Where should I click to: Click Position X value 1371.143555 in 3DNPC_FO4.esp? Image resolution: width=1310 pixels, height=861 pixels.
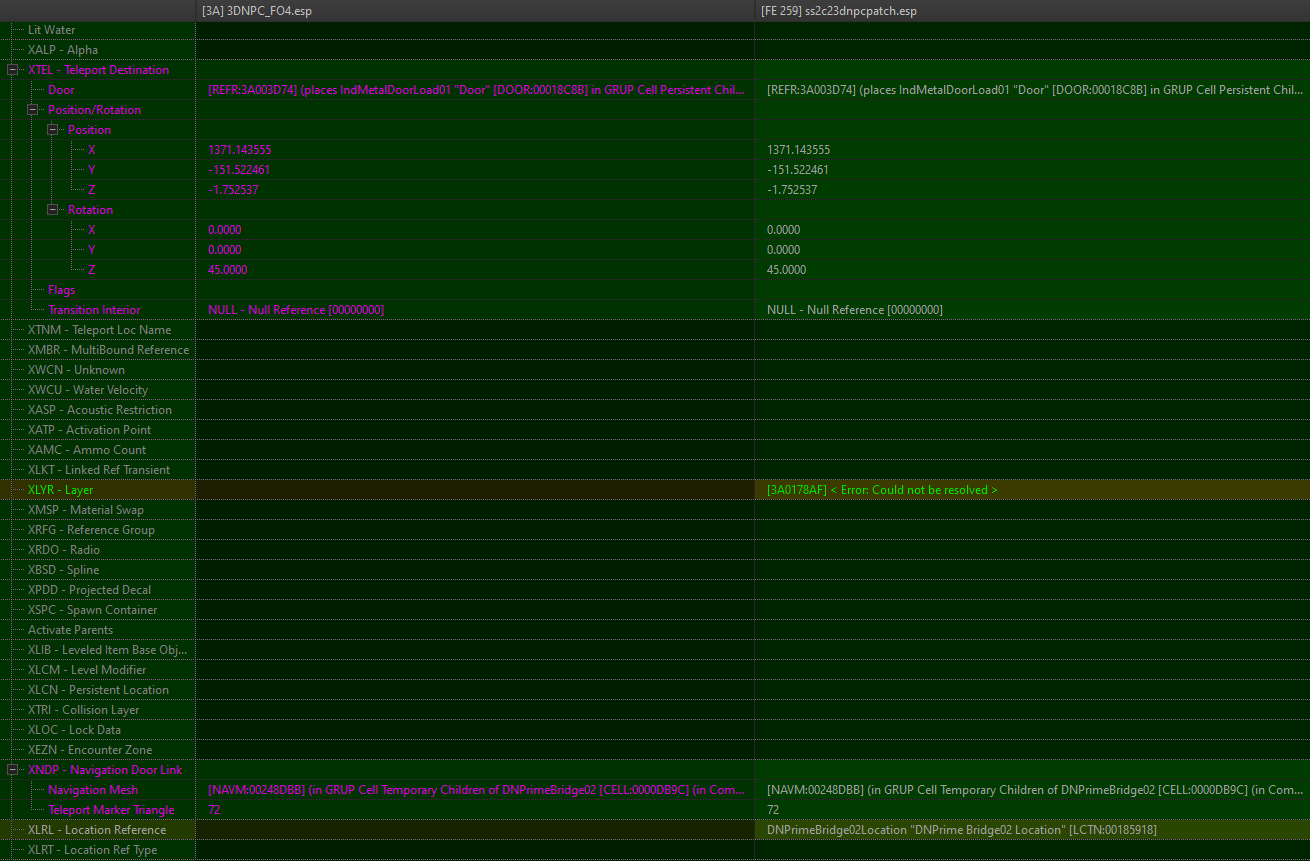[239, 150]
